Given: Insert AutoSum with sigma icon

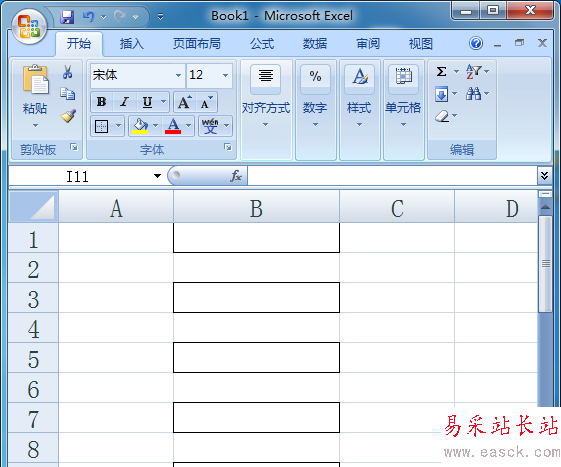Looking at the screenshot, I should [442, 71].
